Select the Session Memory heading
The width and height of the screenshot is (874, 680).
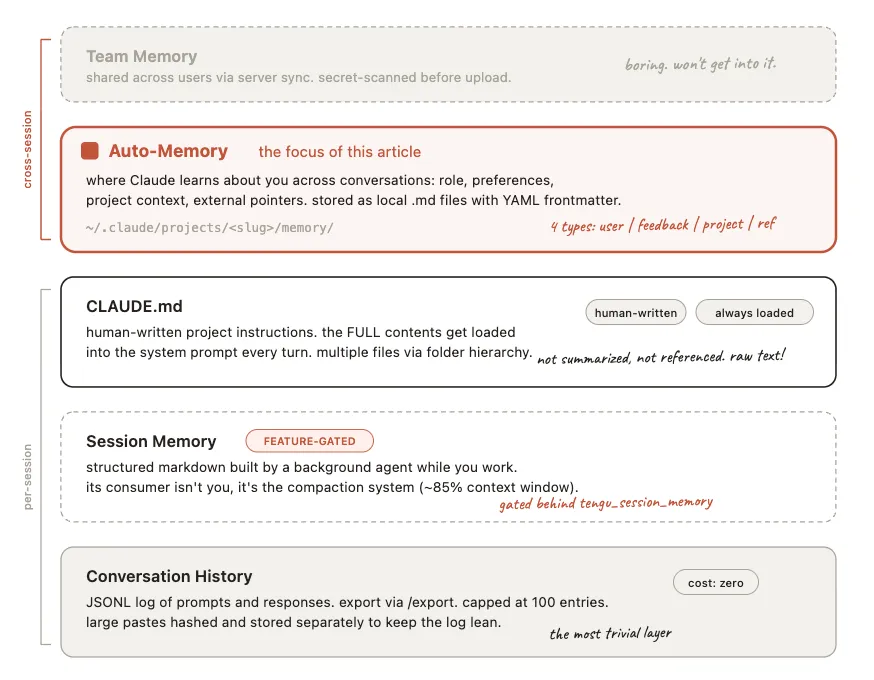pyautogui.click(x=151, y=441)
